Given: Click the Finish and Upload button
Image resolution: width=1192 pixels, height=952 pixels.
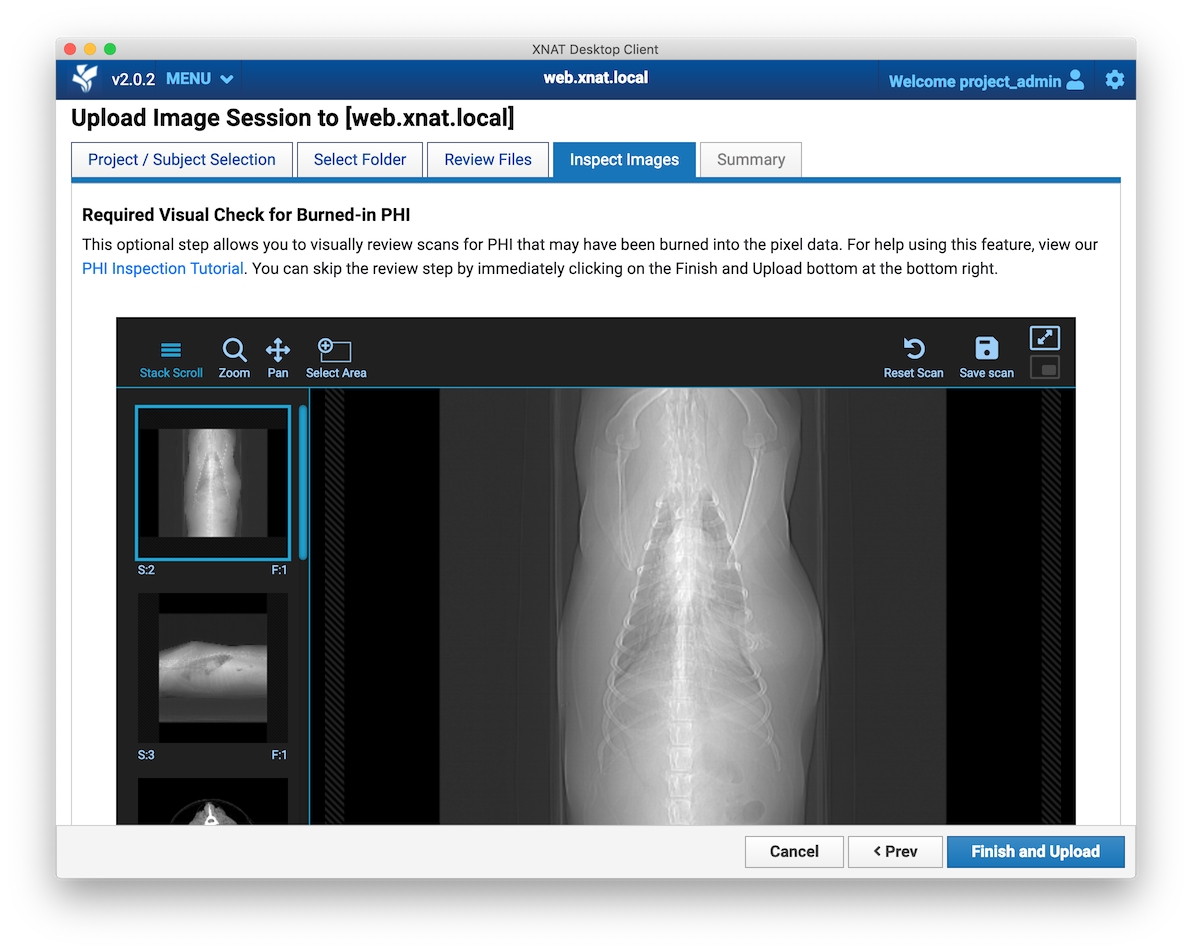Looking at the screenshot, I should (1035, 852).
